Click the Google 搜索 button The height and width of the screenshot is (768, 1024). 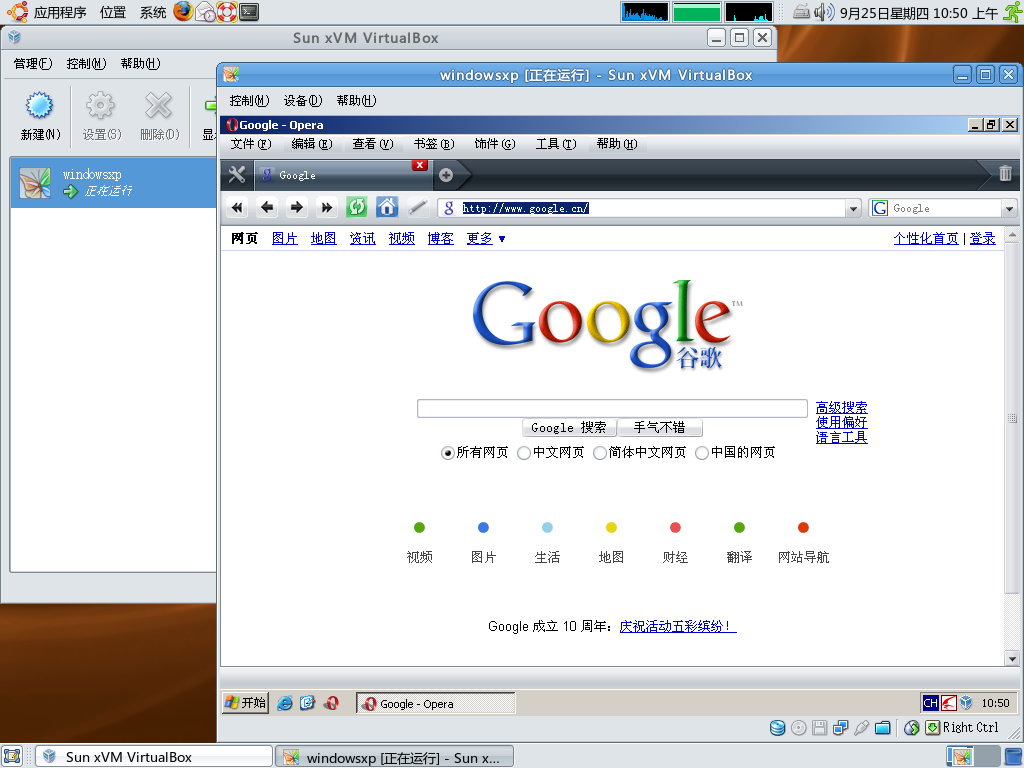click(x=569, y=427)
